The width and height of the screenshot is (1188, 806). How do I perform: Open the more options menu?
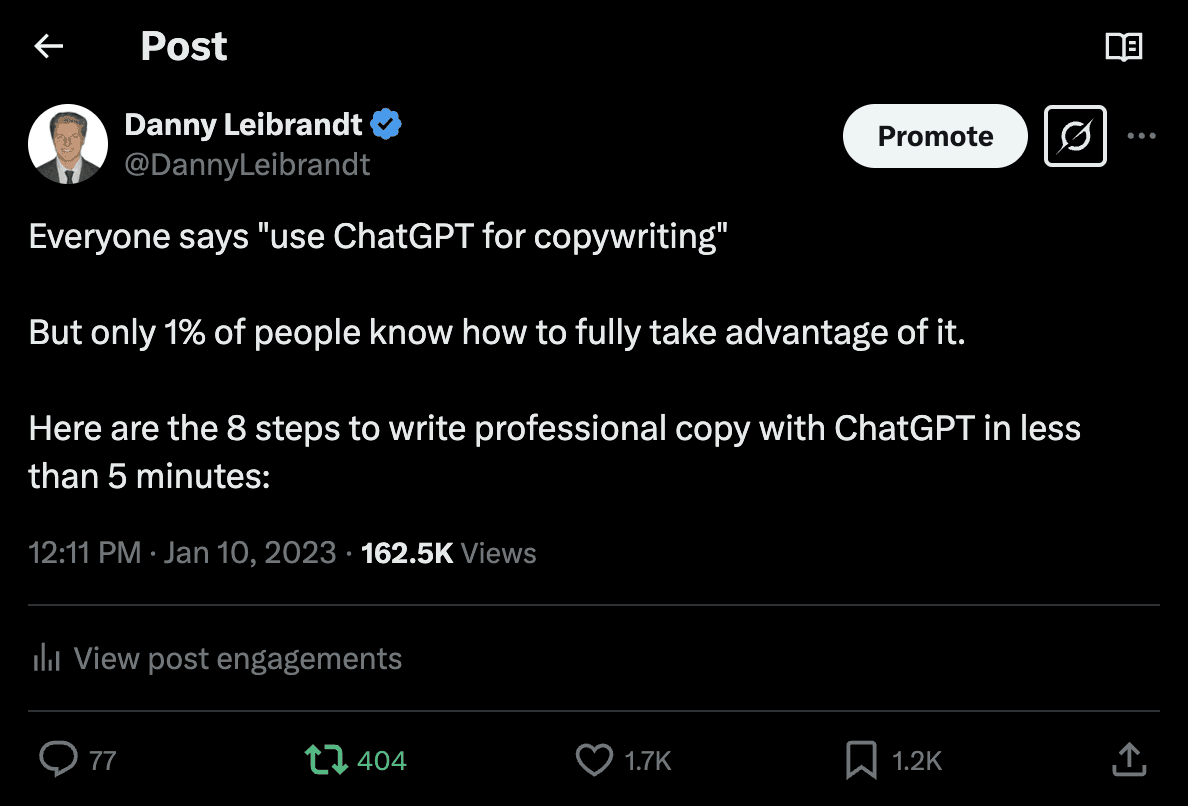pyautogui.click(x=1142, y=136)
